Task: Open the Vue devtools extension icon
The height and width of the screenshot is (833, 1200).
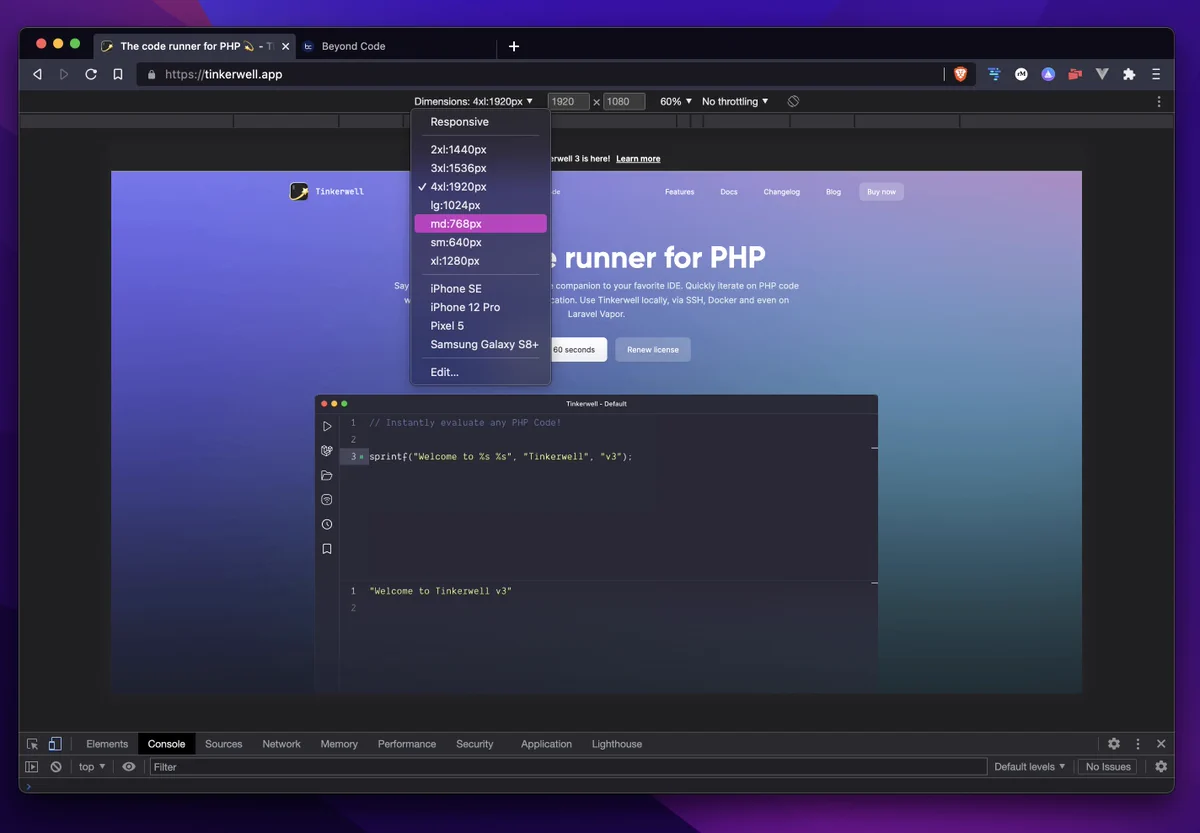Action: point(1102,74)
